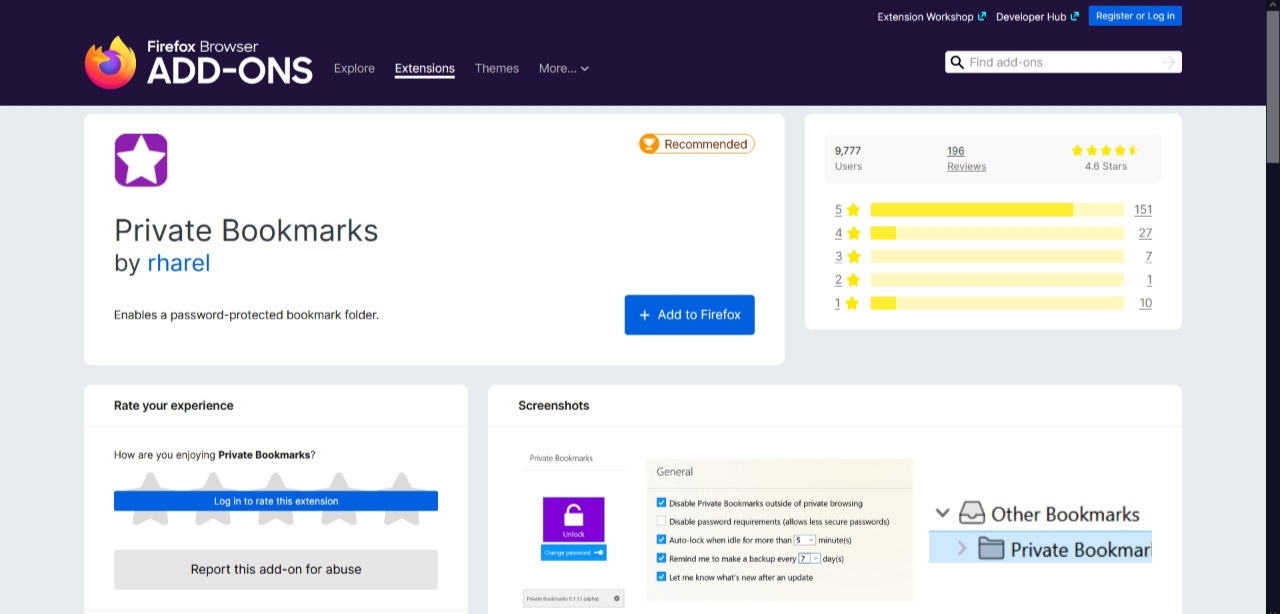Click Report this add-on for abuse
Screen dimensions: 1280x614
[276, 569]
